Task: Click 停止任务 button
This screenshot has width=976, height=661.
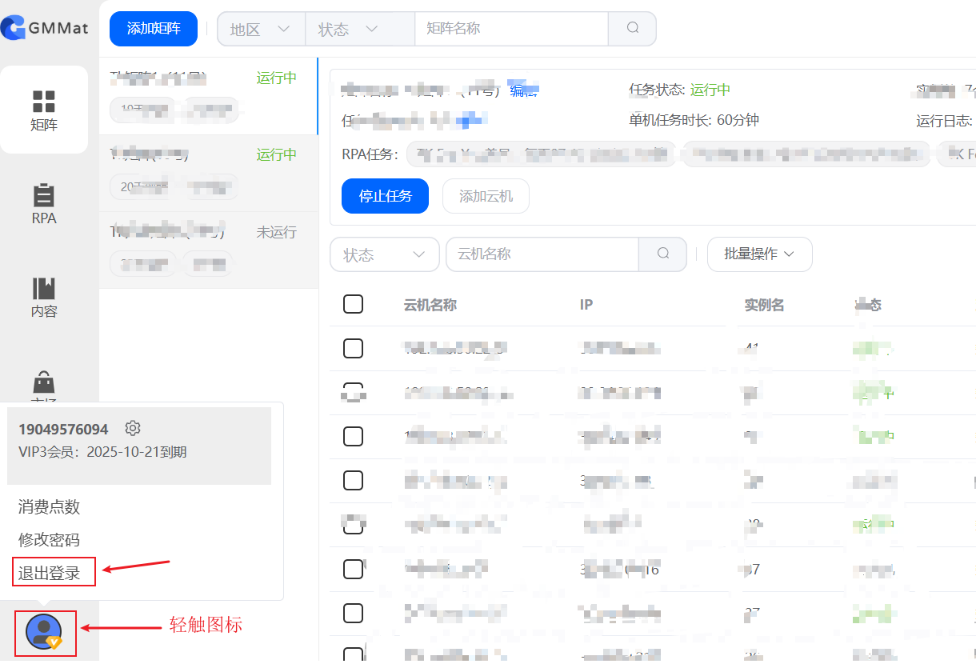Action: [385, 196]
